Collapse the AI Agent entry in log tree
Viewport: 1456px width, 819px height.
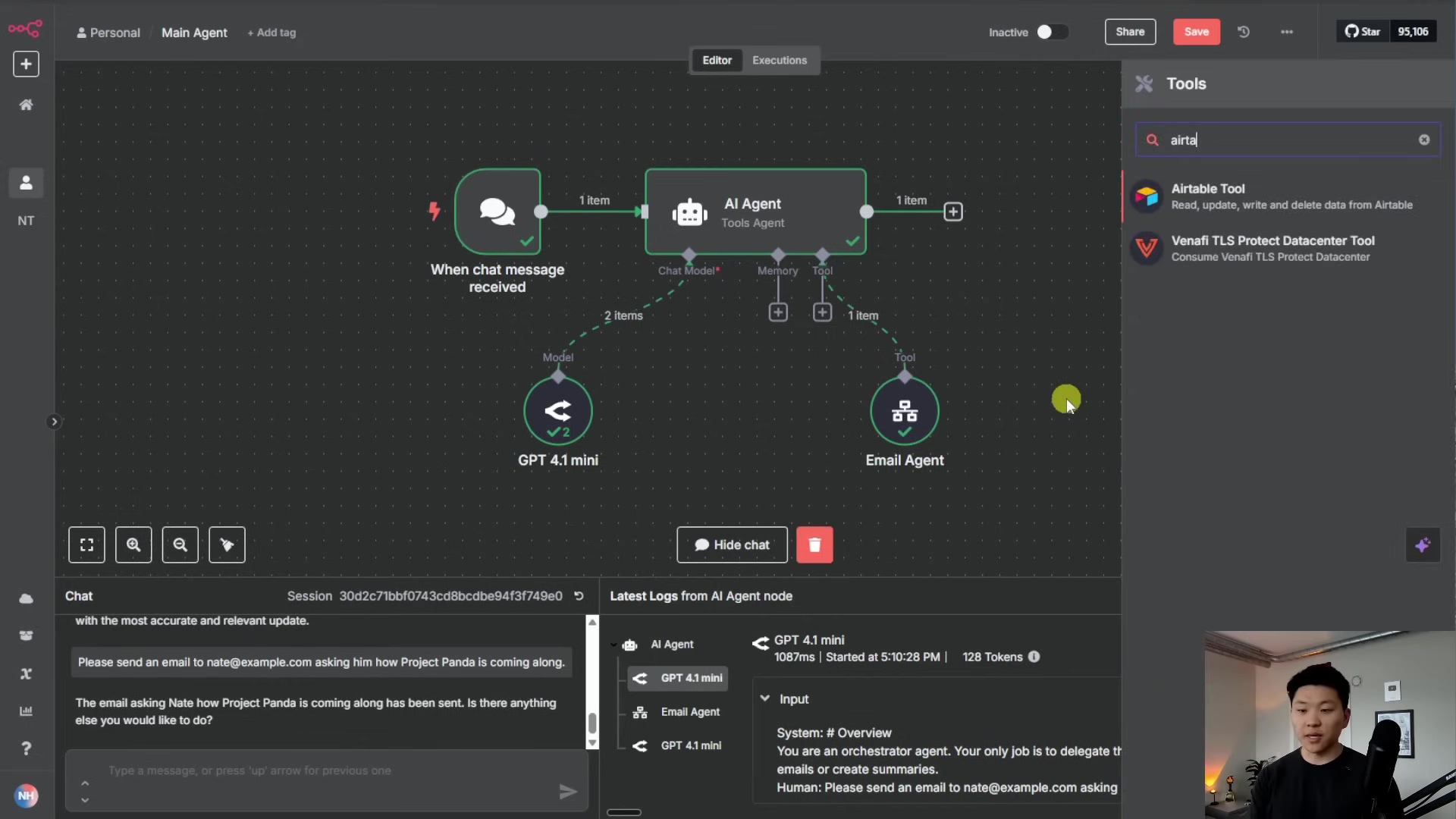click(x=613, y=645)
